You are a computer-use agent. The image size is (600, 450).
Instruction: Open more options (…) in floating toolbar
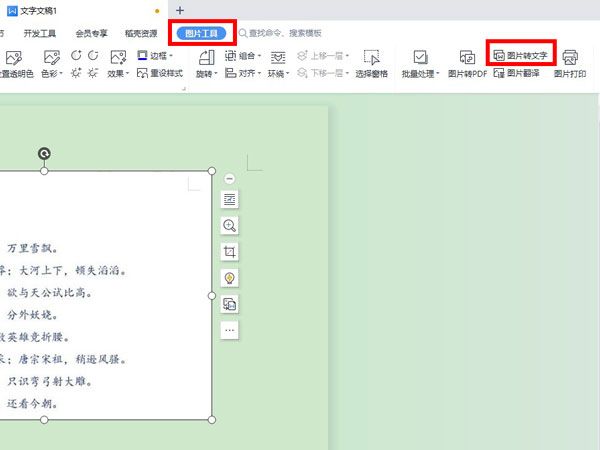click(x=230, y=330)
